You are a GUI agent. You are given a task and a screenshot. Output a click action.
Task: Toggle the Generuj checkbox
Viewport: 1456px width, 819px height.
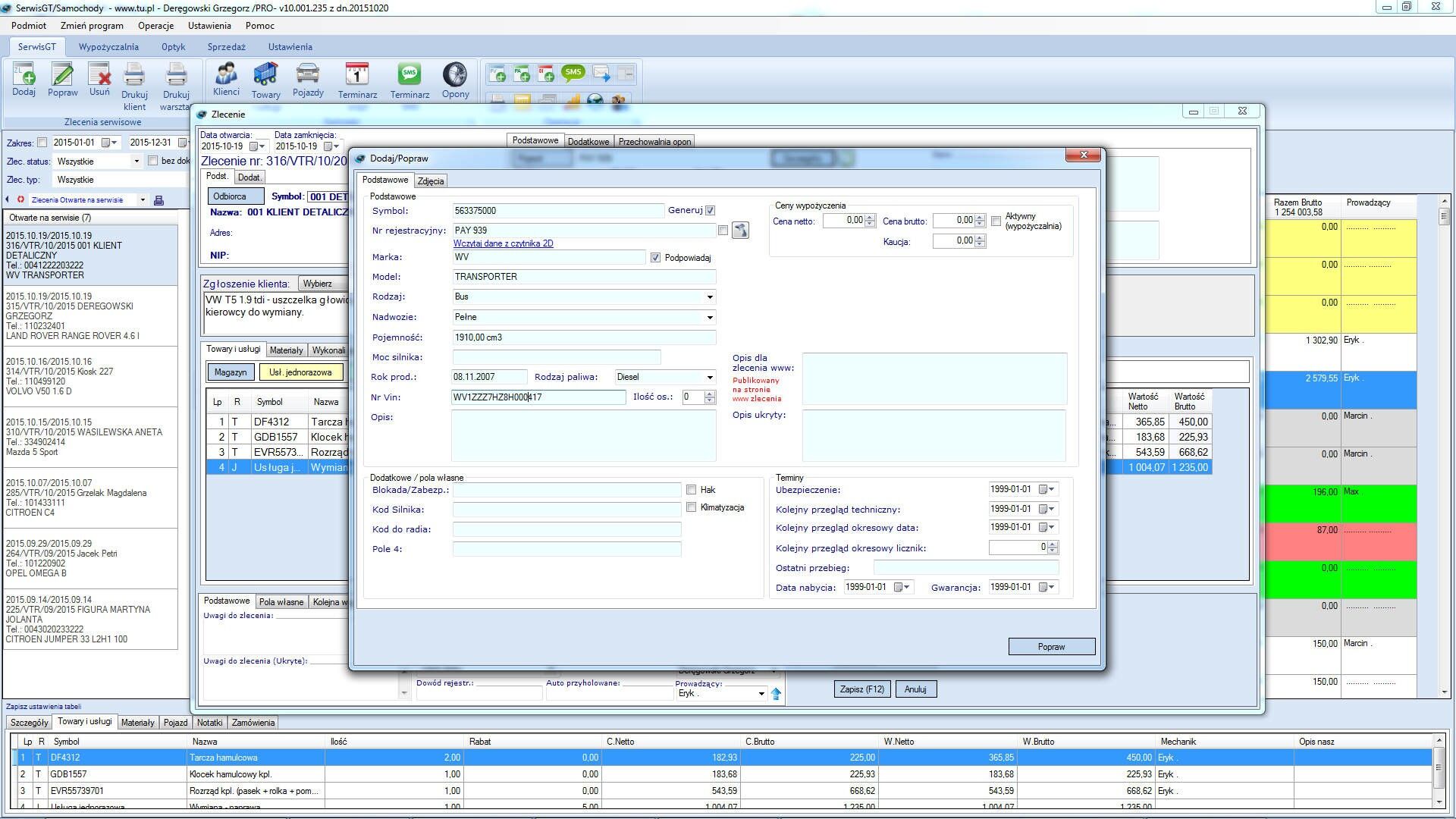pos(710,211)
